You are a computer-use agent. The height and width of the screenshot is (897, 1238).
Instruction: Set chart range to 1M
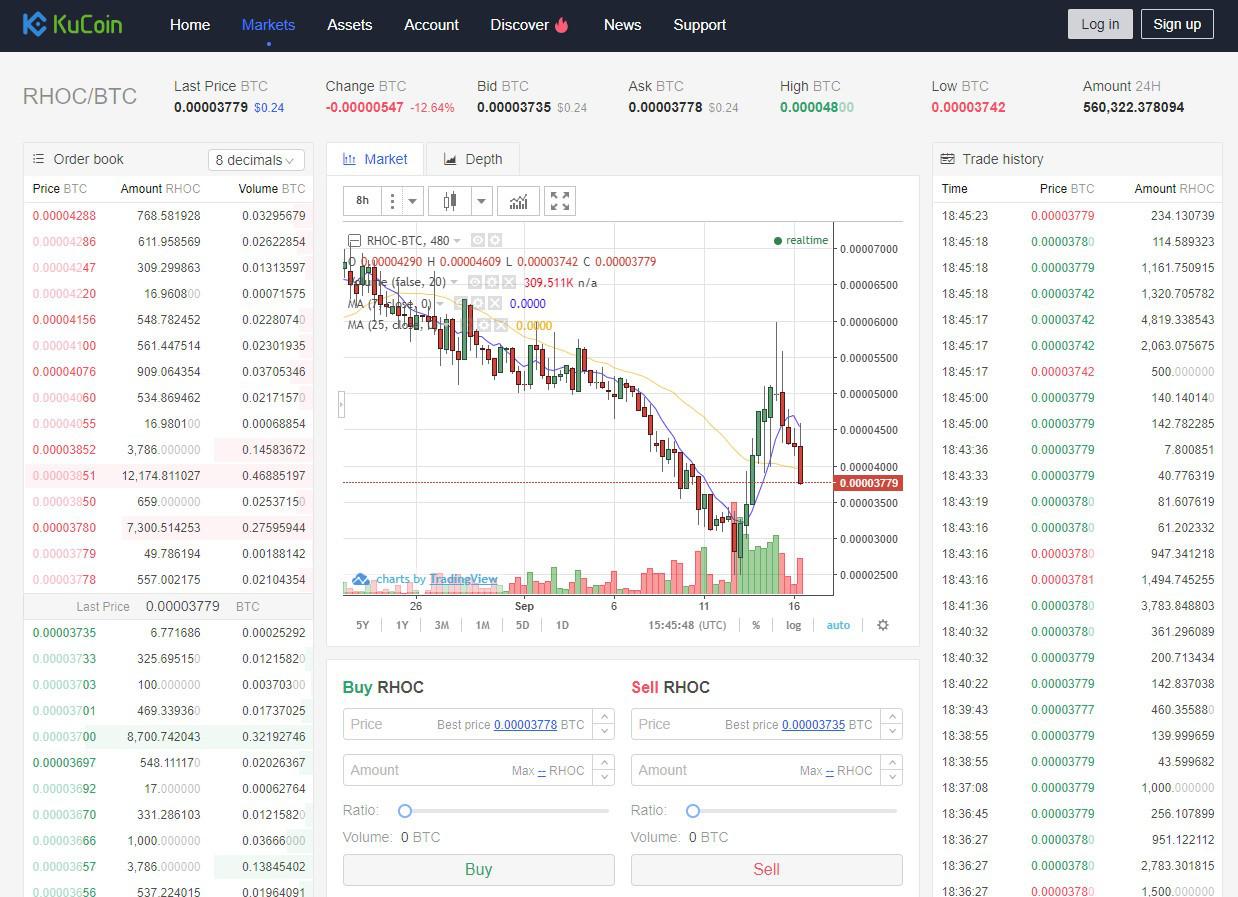(482, 625)
